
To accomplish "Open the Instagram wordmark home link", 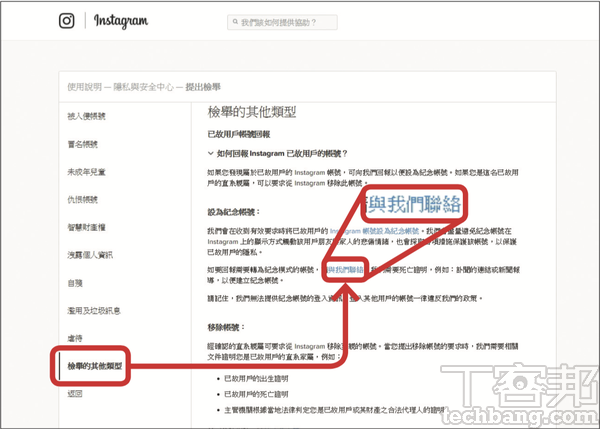I will 121,21.
